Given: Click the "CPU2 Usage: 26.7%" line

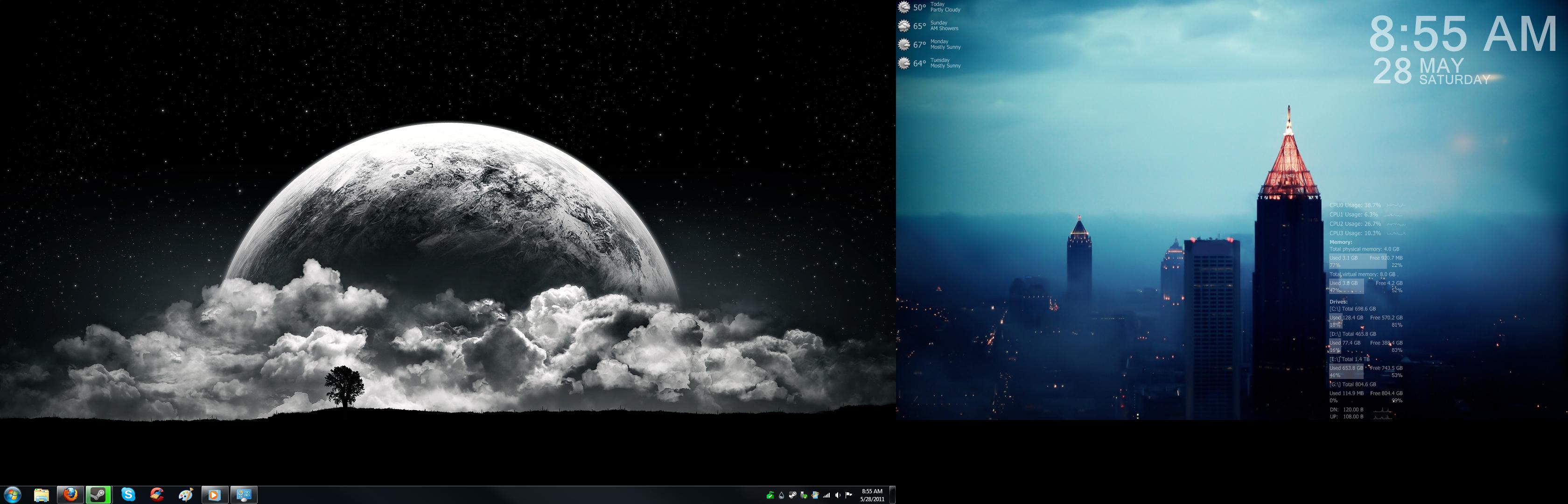Looking at the screenshot, I should pos(1355,224).
